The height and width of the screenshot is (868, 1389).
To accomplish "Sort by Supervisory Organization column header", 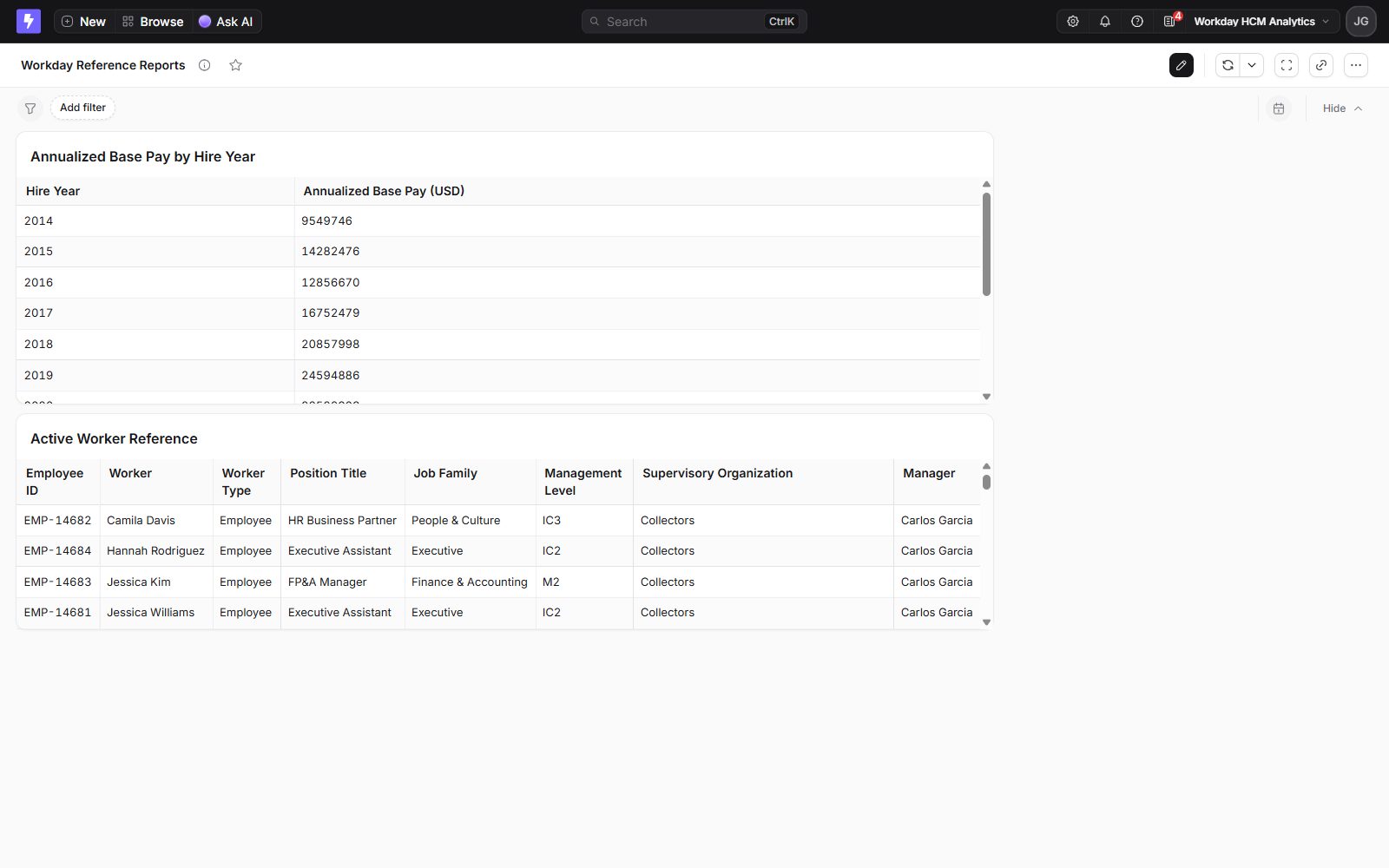I will coord(763,482).
